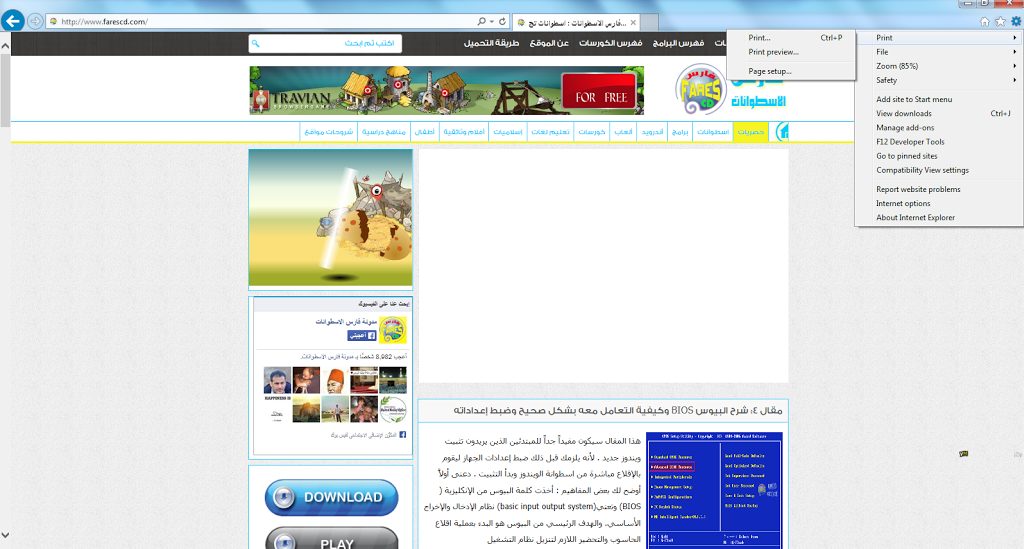Open the BIOS article headline link

pyautogui.click(x=618, y=411)
